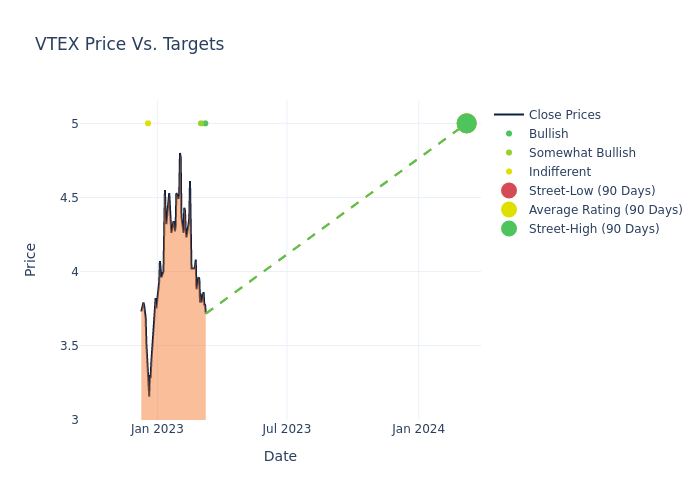Image resolution: width=700 pixels, height=500 pixels.
Task: Click the small green dot beside Bullish in legend
Action: [509, 134]
